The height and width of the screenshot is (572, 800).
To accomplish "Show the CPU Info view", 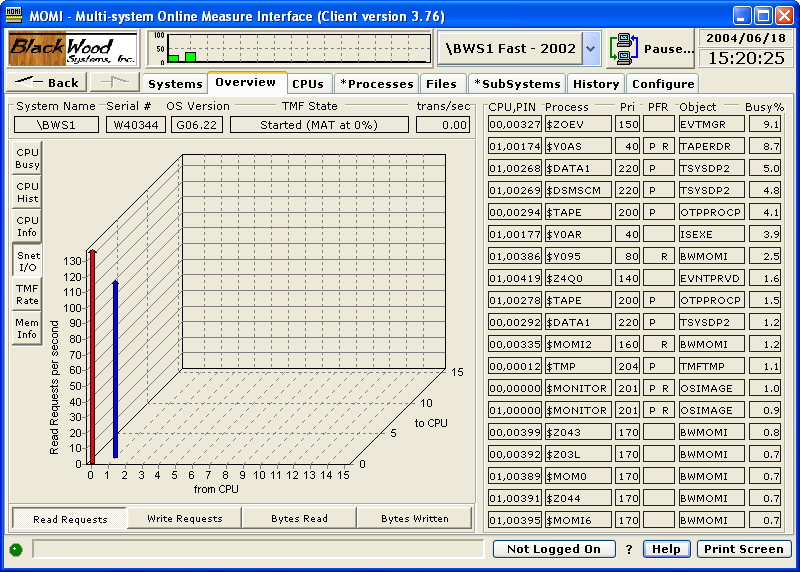I will tap(27, 227).
